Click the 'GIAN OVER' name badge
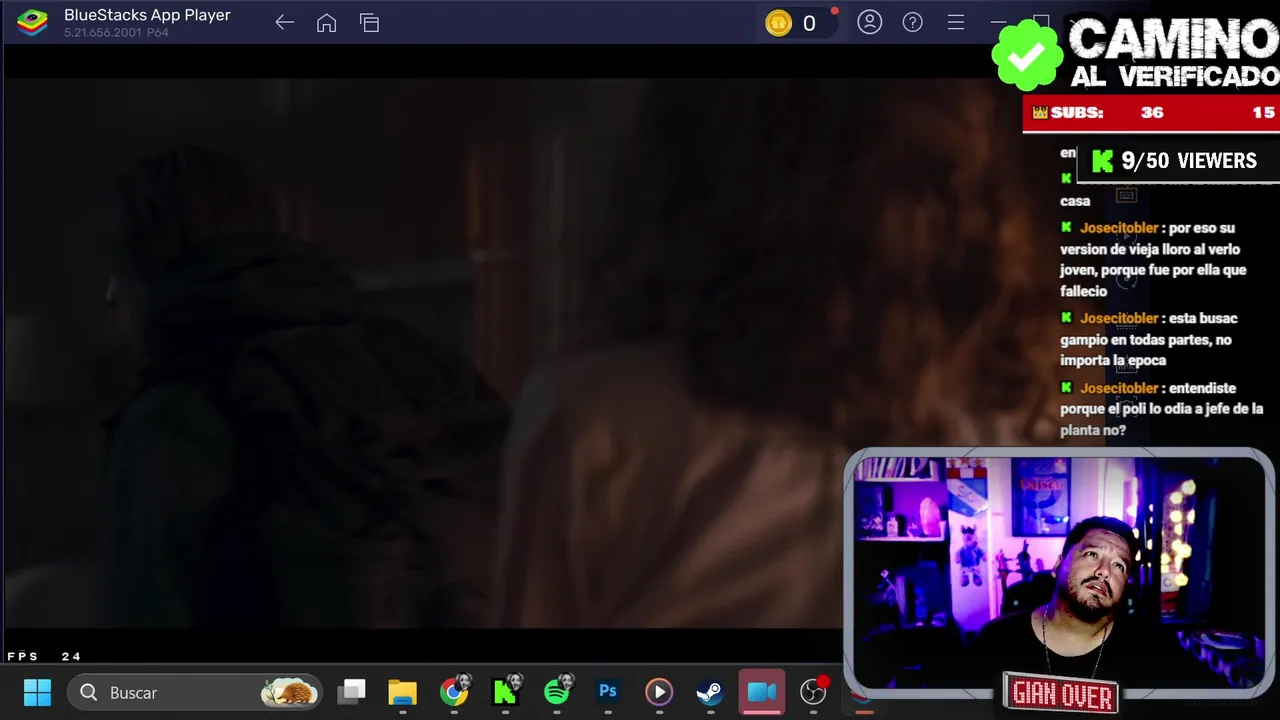 [1061, 693]
